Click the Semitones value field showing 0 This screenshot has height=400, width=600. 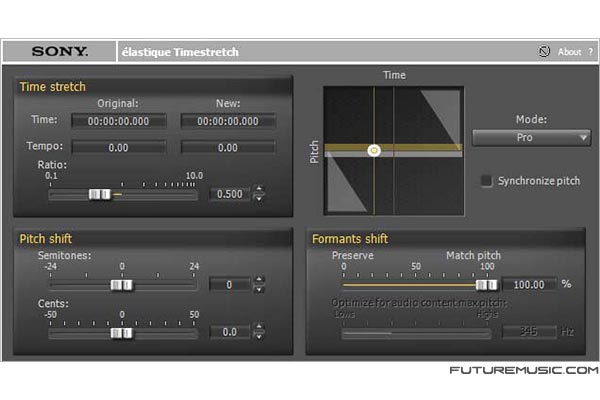229,285
